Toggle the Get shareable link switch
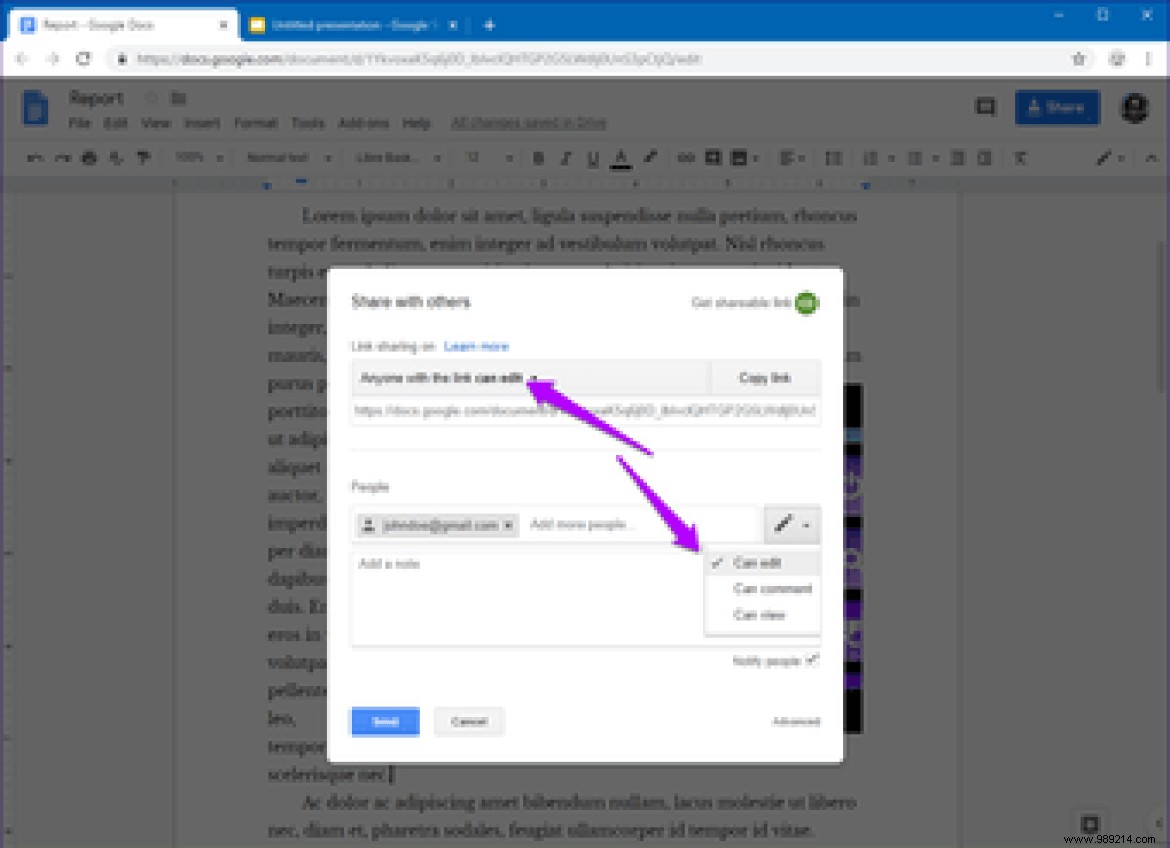 click(x=806, y=301)
